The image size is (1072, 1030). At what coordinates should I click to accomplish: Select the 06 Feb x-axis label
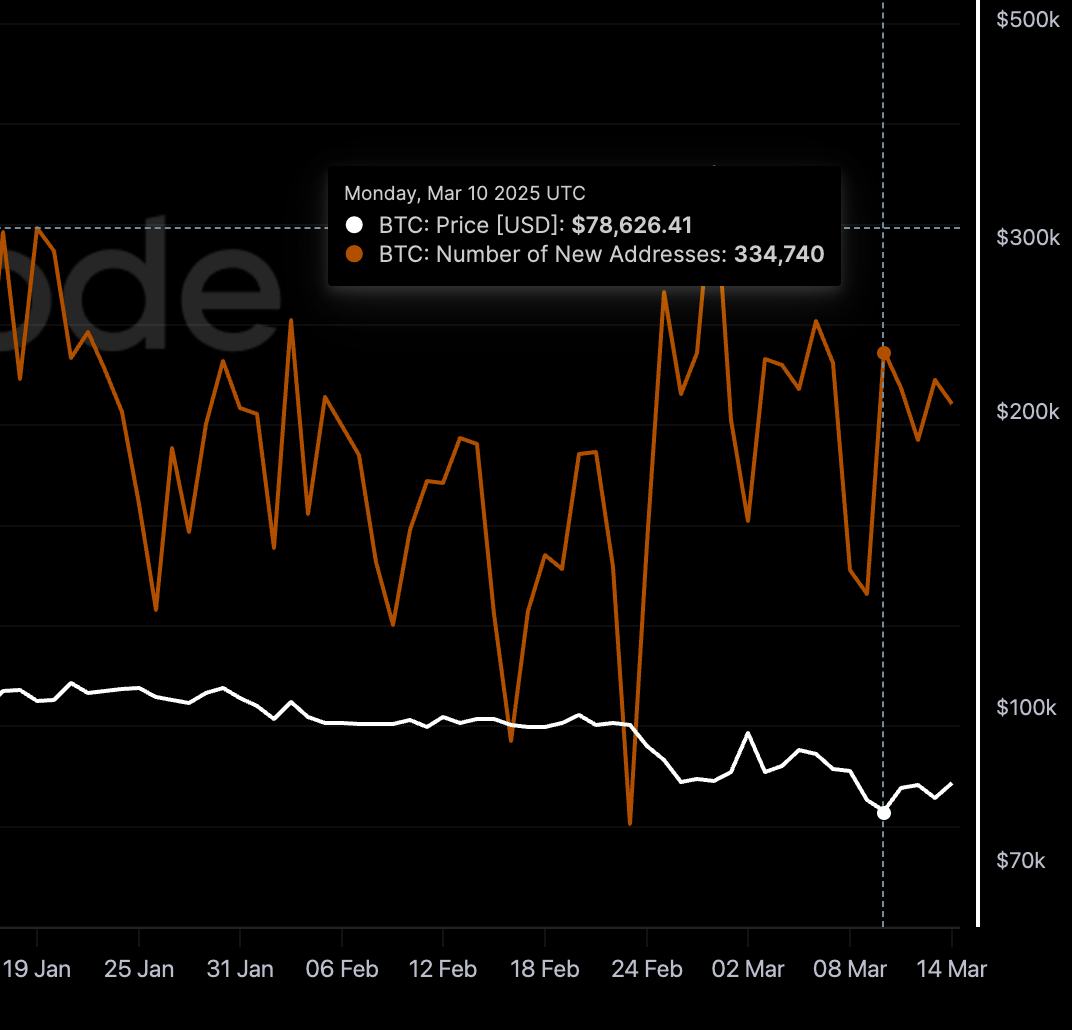click(x=342, y=969)
